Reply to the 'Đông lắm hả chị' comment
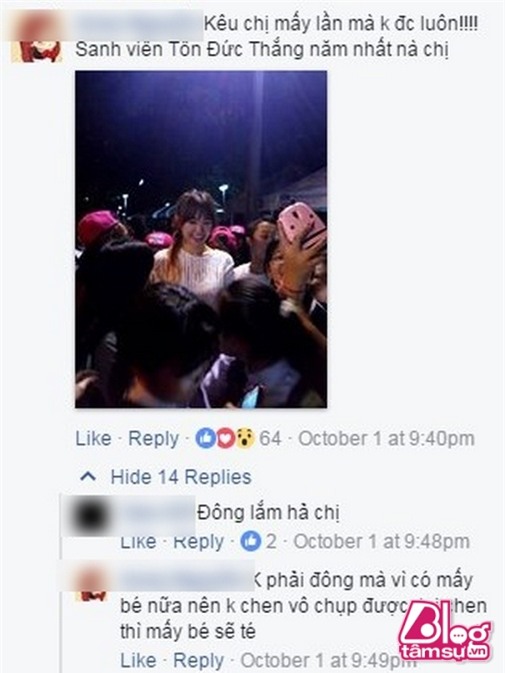 tap(198, 542)
